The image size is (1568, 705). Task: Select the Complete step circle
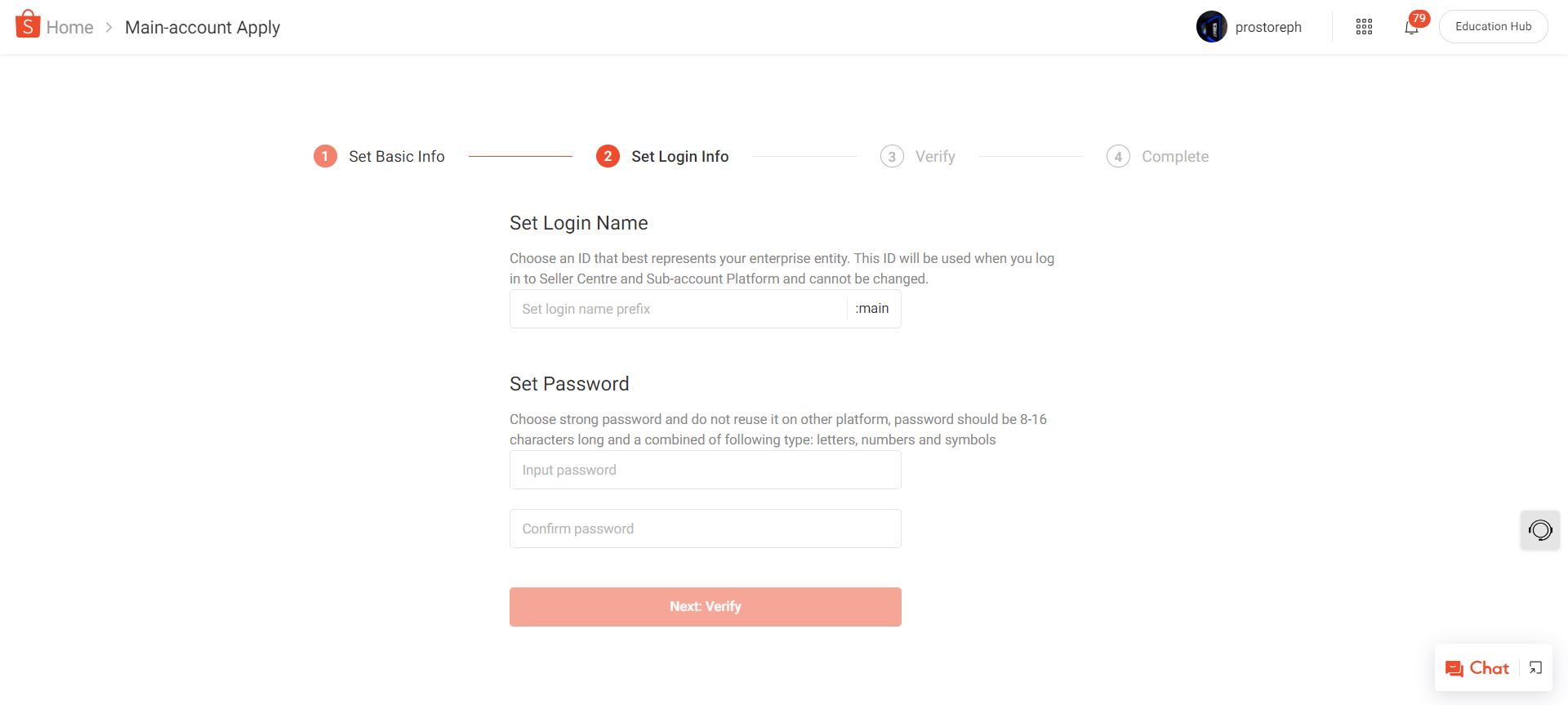[1117, 155]
